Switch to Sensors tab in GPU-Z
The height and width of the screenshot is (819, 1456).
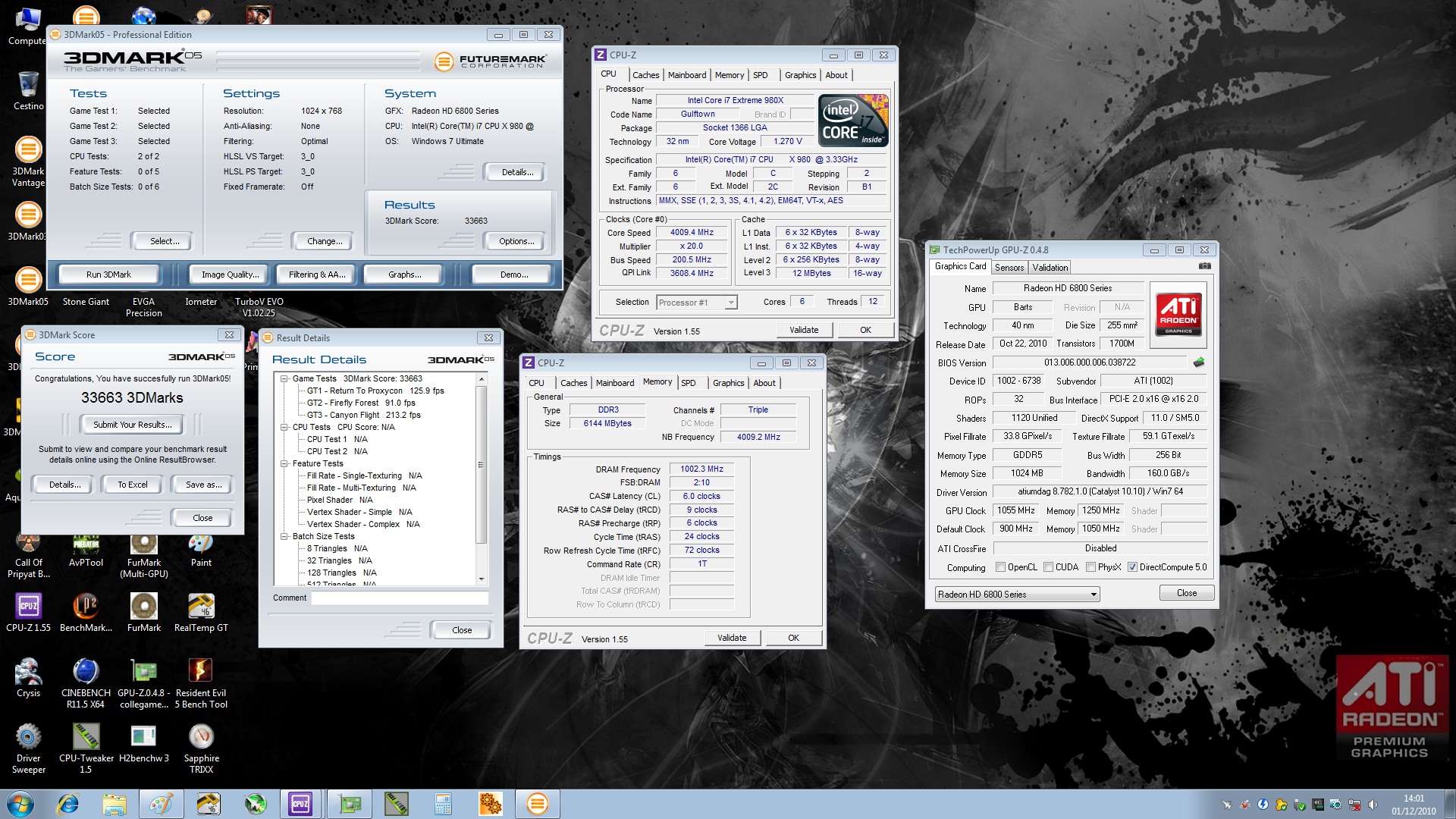pos(1009,268)
